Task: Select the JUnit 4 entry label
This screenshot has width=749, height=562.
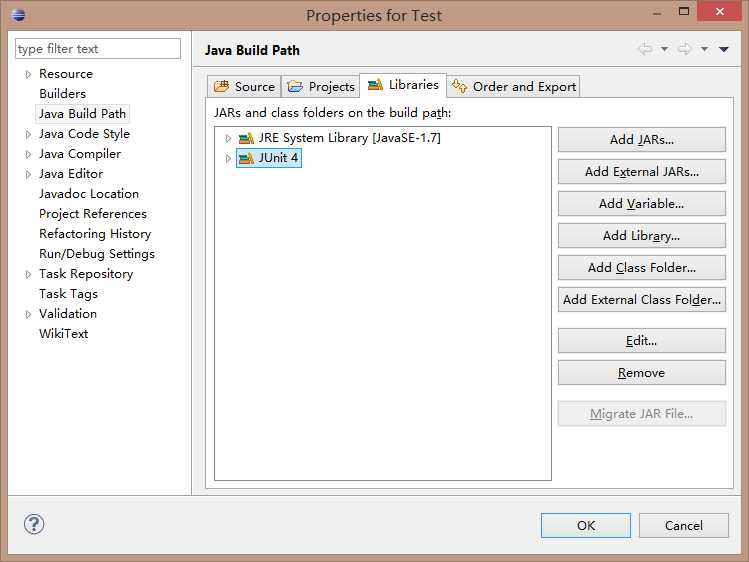Action: click(278, 158)
